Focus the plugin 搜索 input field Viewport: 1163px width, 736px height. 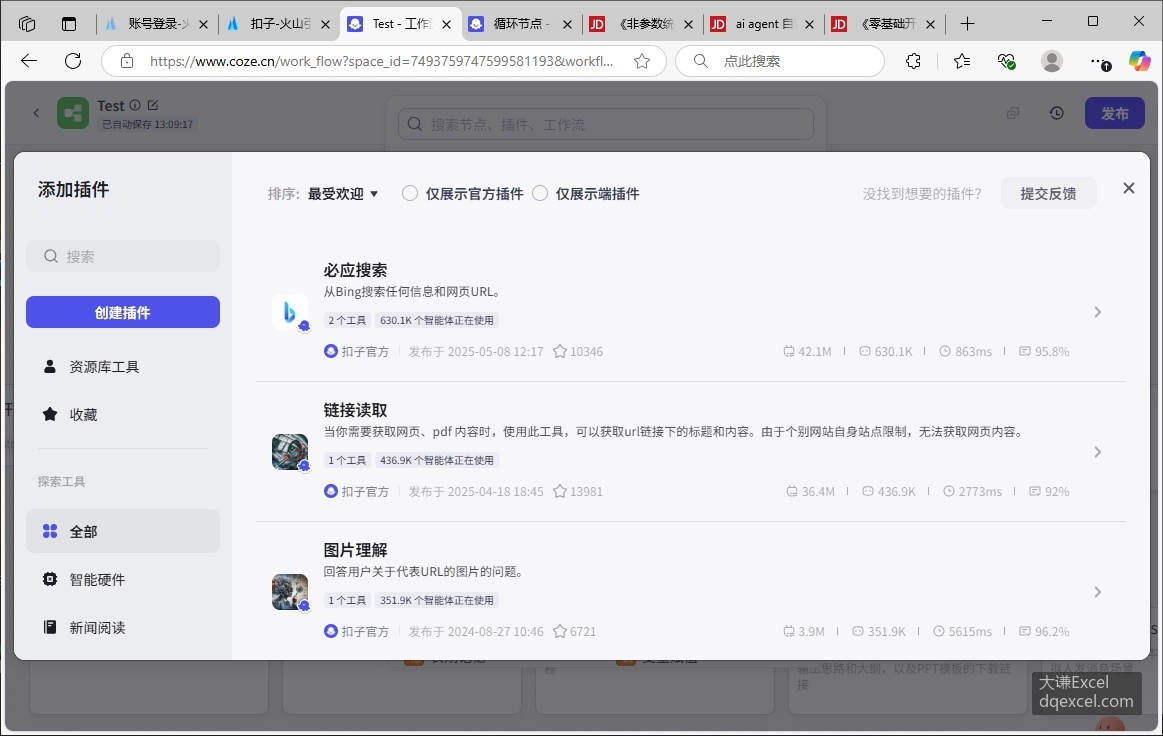tap(123, 256)
